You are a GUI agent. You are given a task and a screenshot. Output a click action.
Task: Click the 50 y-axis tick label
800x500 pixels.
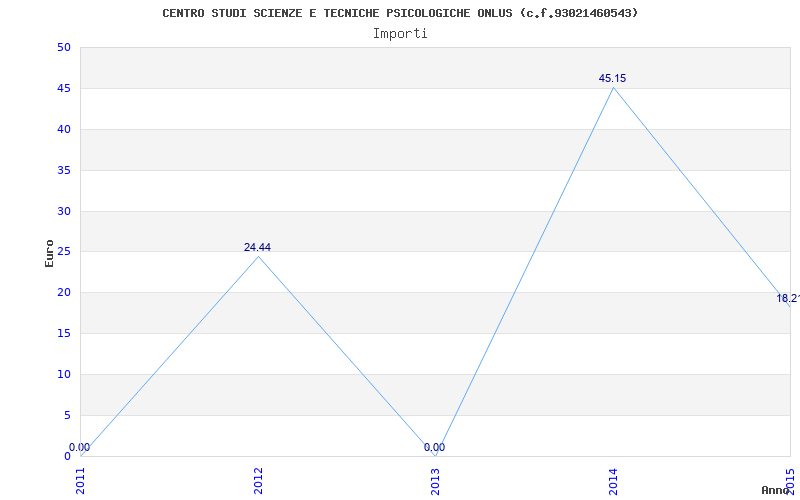coord(64,47)
